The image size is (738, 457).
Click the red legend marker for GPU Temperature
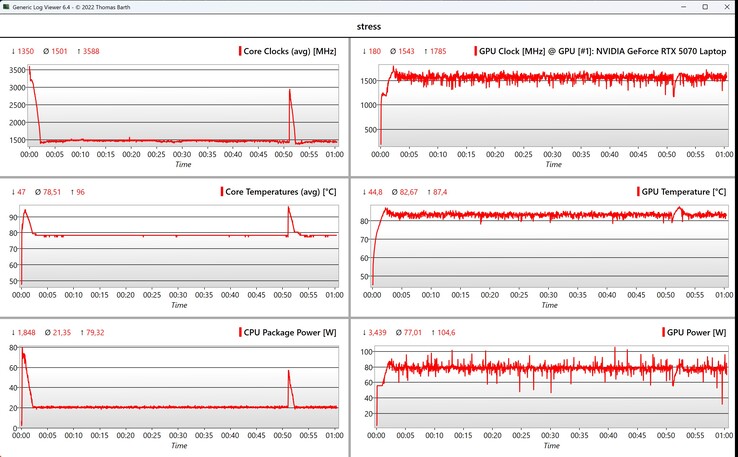click(x=638, y=191)
